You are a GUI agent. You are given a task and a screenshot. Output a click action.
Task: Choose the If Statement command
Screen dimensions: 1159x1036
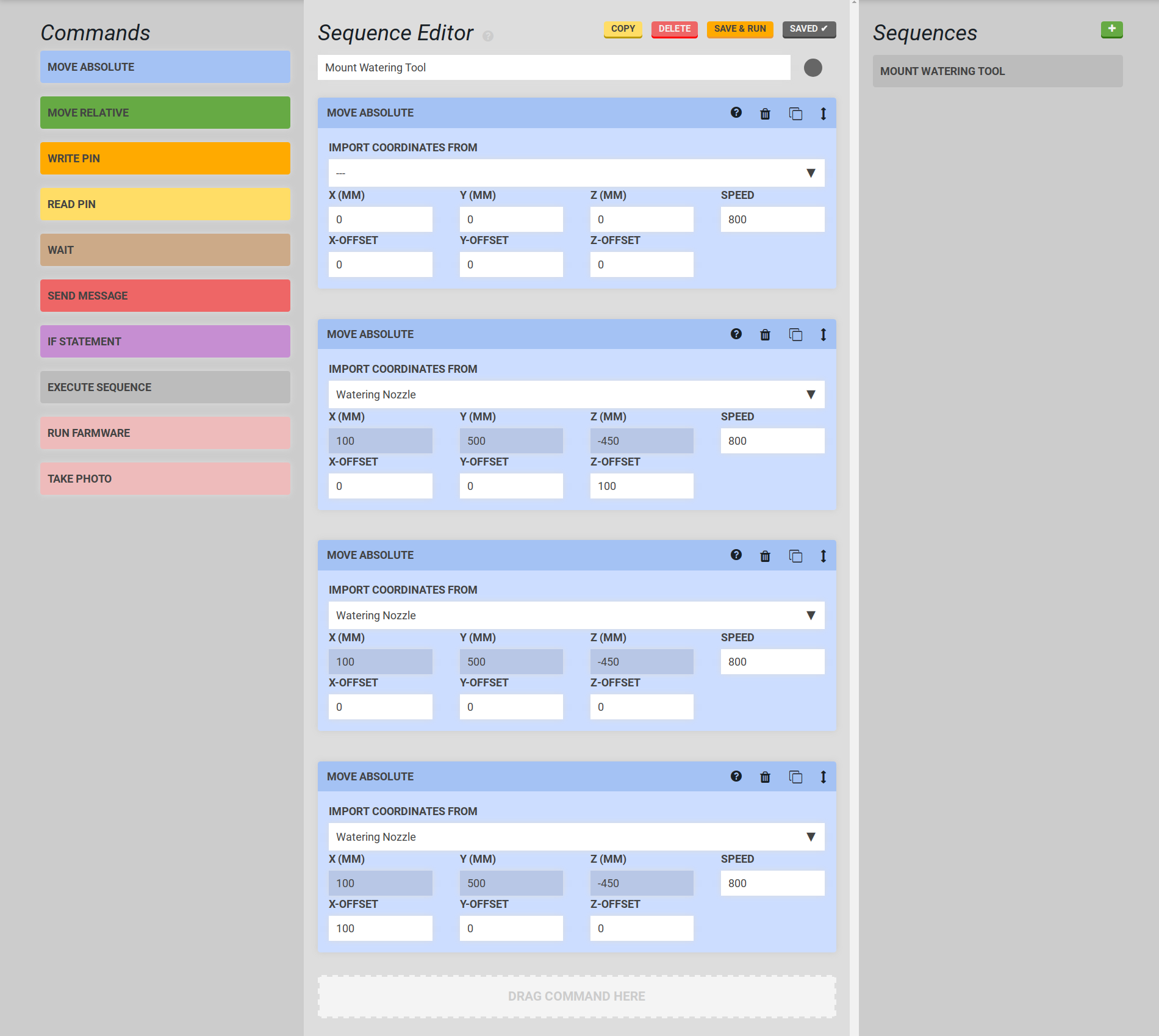pos(165,342)
